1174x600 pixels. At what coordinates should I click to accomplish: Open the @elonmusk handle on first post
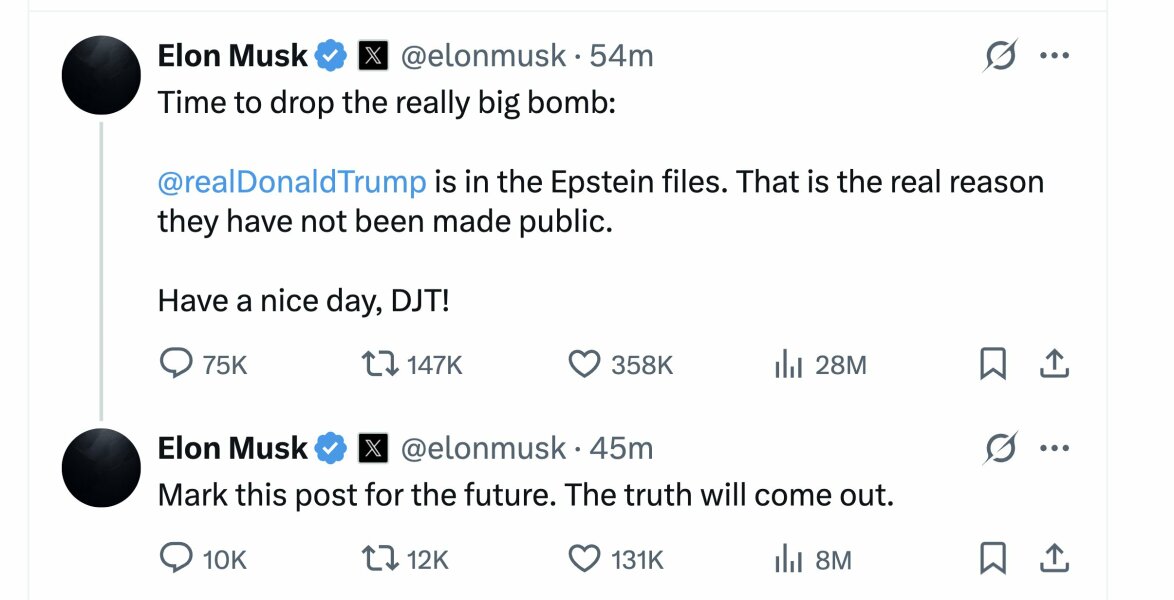(x=484, y=56)
